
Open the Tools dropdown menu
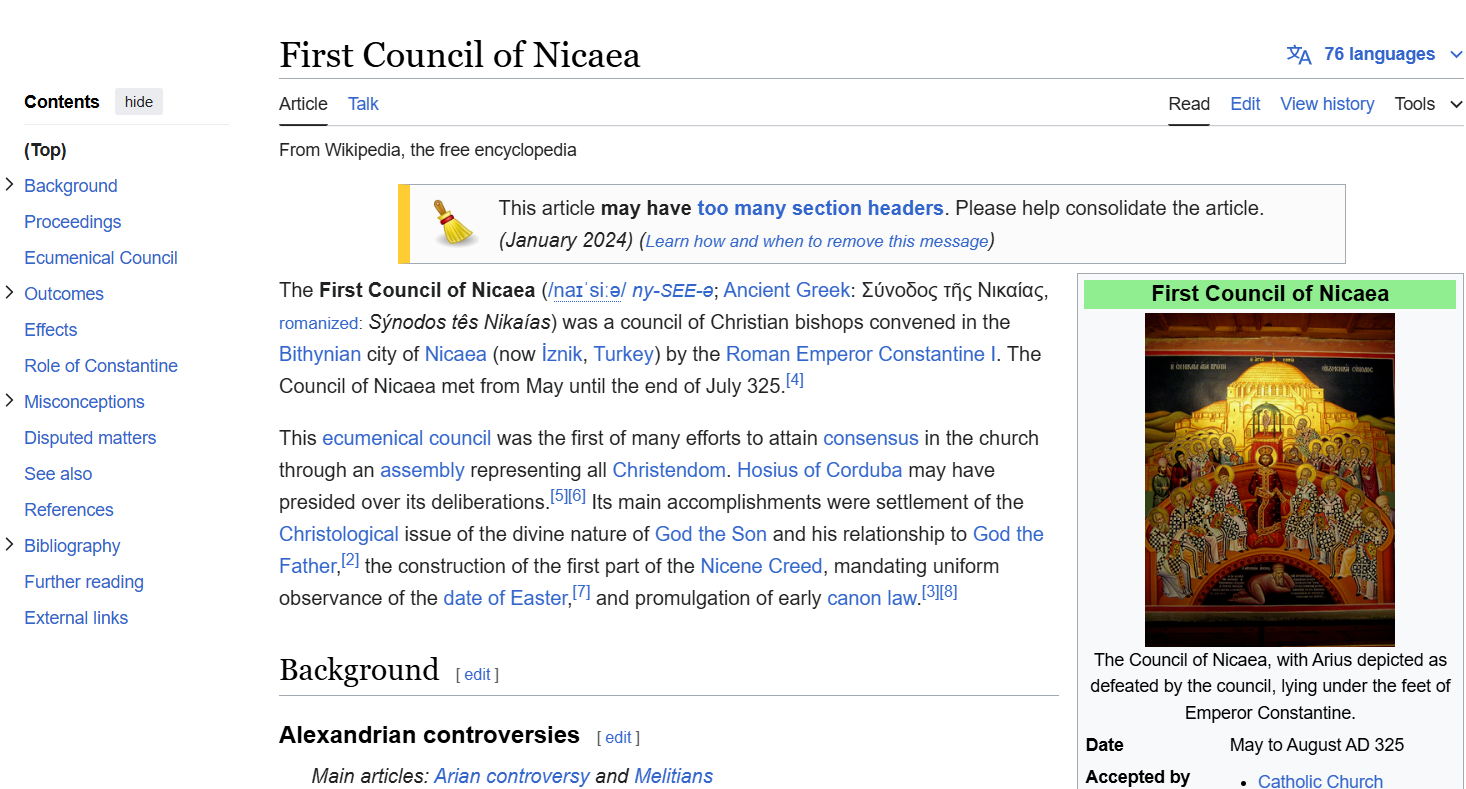coord(1428,104)
